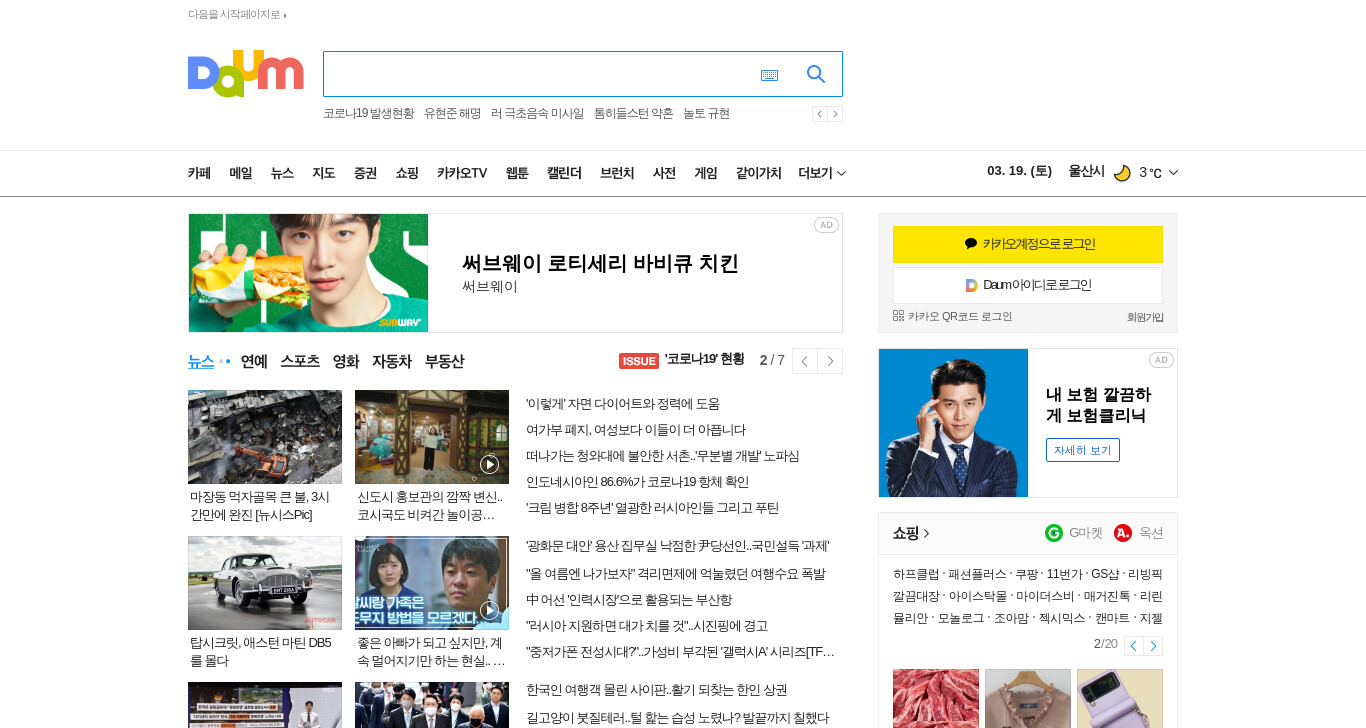This screenshot has height=728, width=1366.
Task: Open the 쇼핑 section header
Action: [911, 533]
